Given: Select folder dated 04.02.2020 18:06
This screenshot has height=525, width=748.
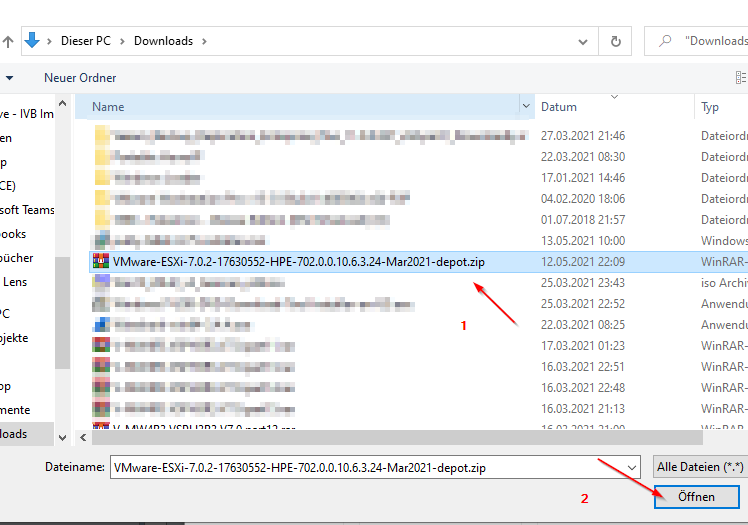Looking at the screenshot, I should (x=102, y=198).
